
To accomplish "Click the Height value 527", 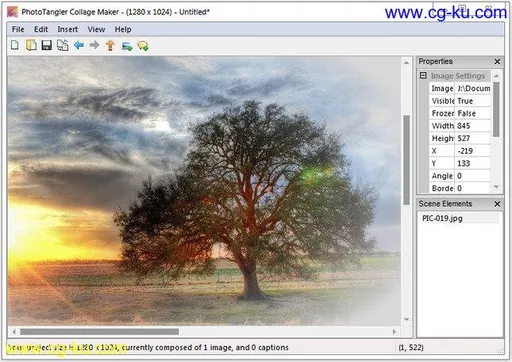I will coord(473,138).
